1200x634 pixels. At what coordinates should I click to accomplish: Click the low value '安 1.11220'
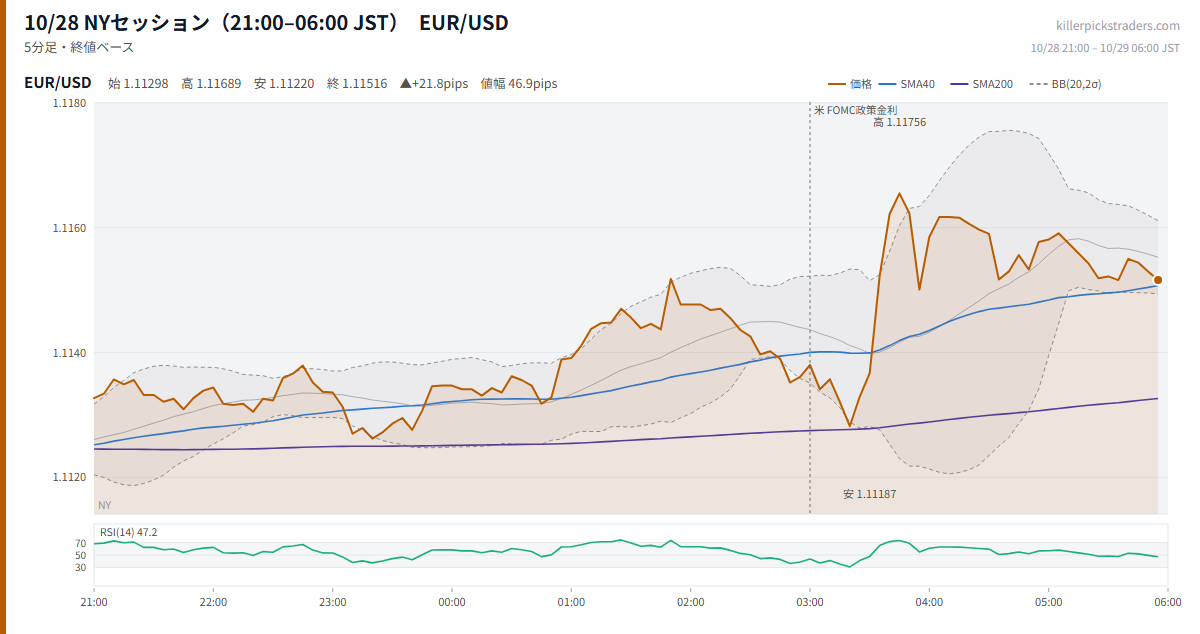(x=284, y=84)
